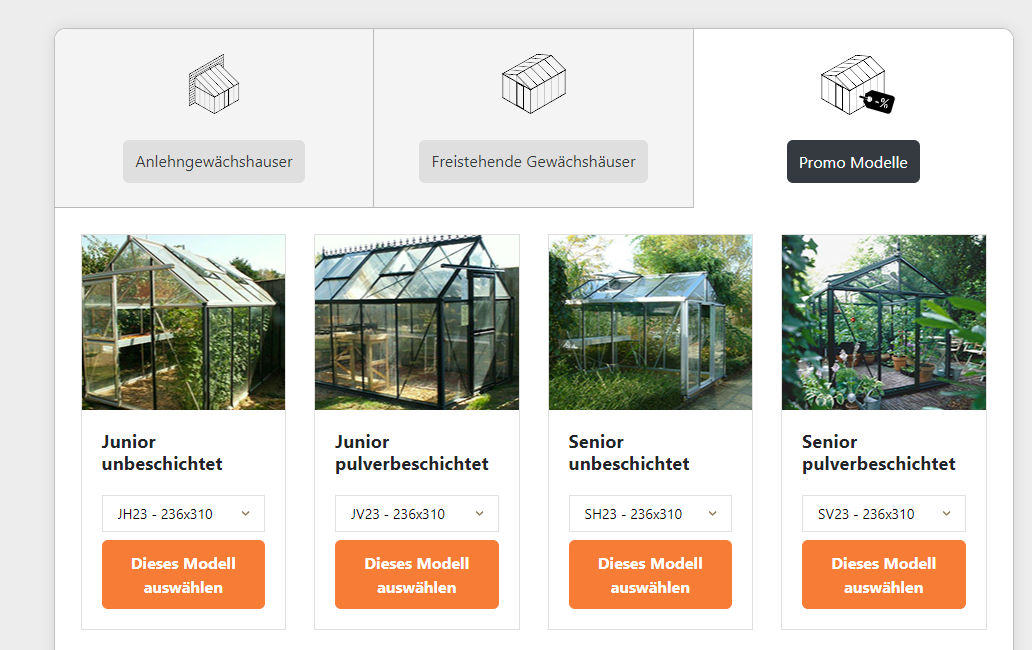
Task: Open the Anlehngewächshauser tab
Action: (214, 161)
